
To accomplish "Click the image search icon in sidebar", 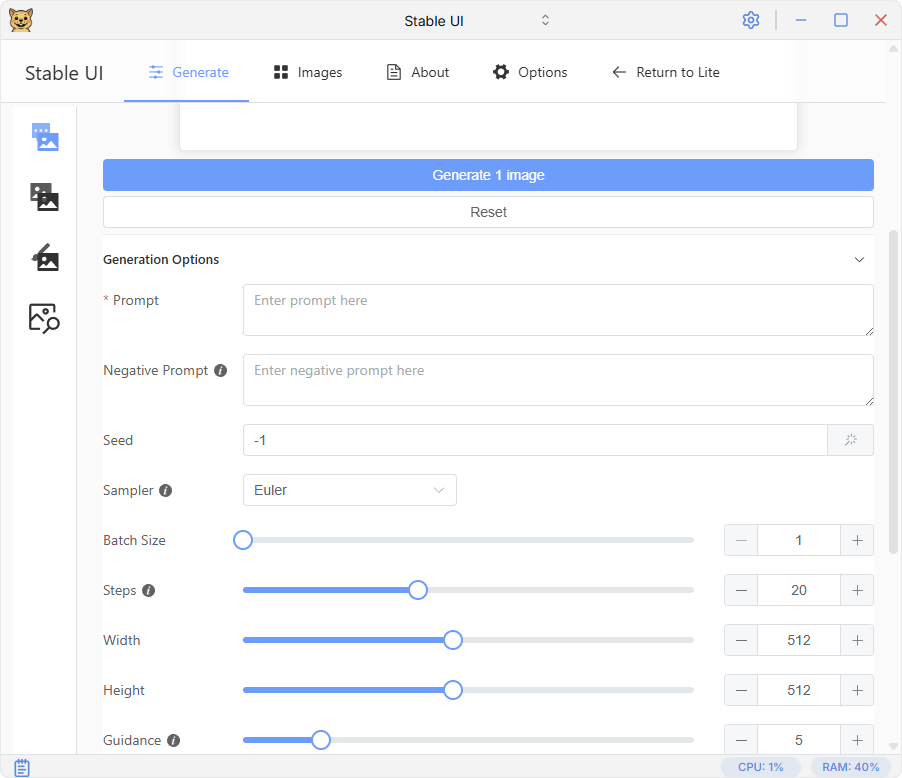I will click(x=45, y=318).
